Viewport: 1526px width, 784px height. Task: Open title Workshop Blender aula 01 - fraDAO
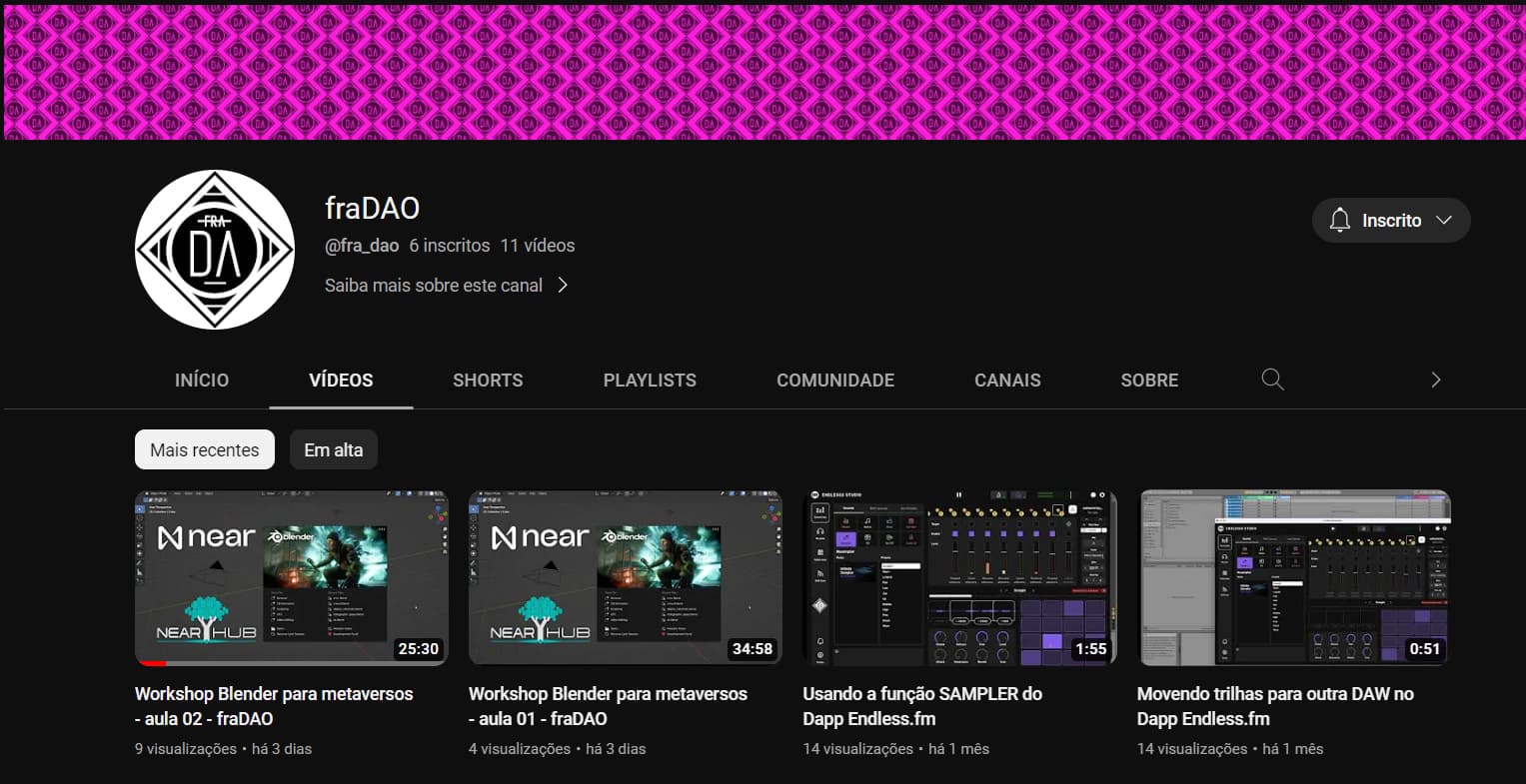click(x=608, y=706)
